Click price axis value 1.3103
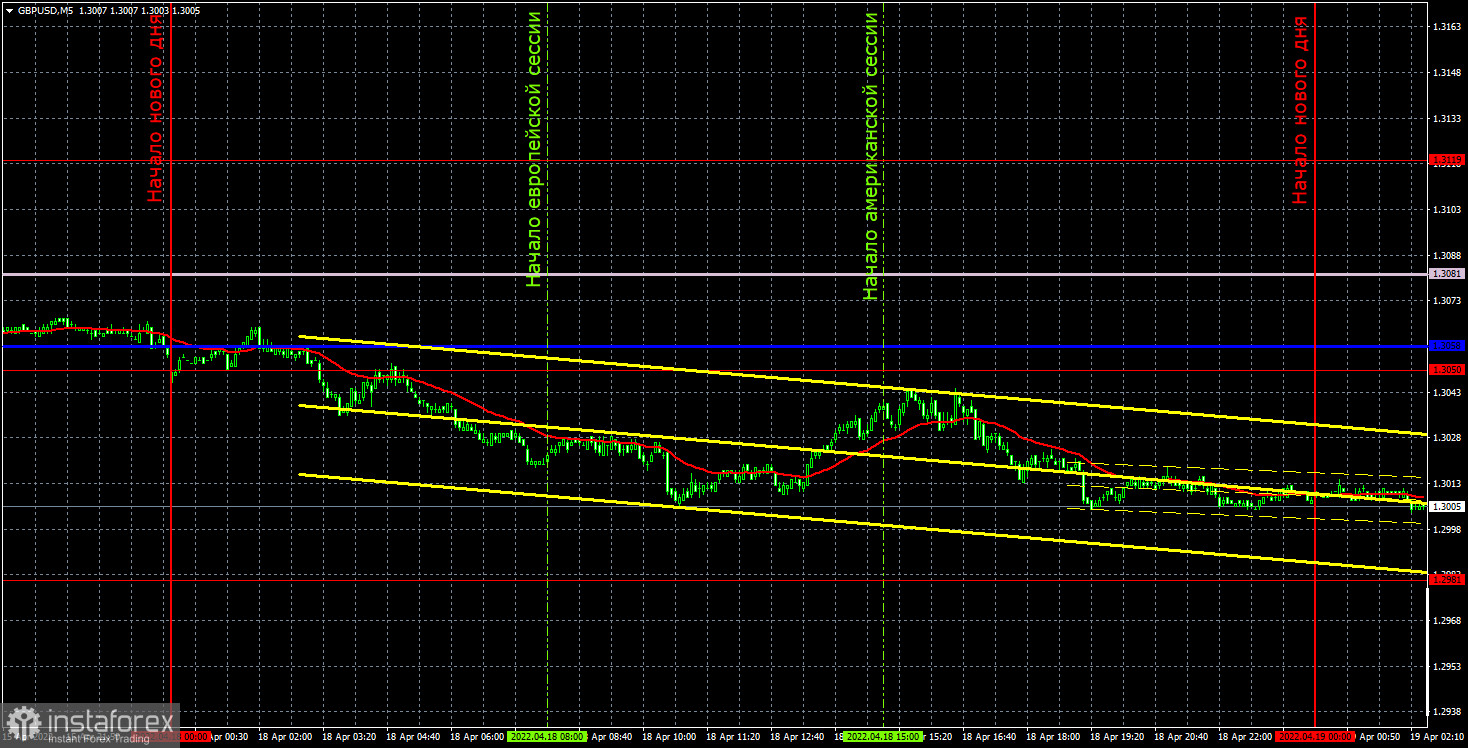 [x=1447, y=209]
